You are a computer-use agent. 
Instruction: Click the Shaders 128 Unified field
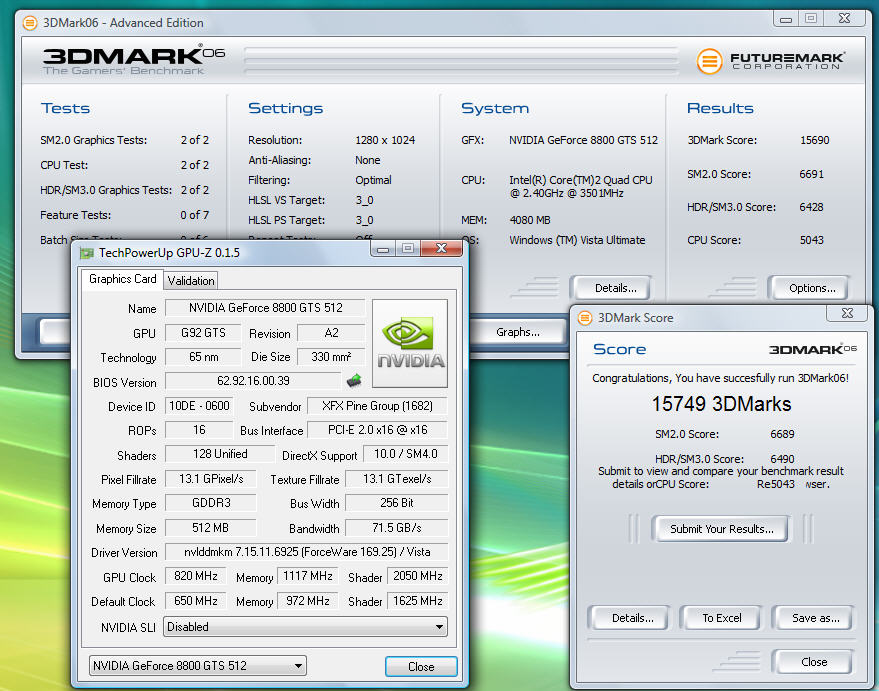tap(220, 454)
